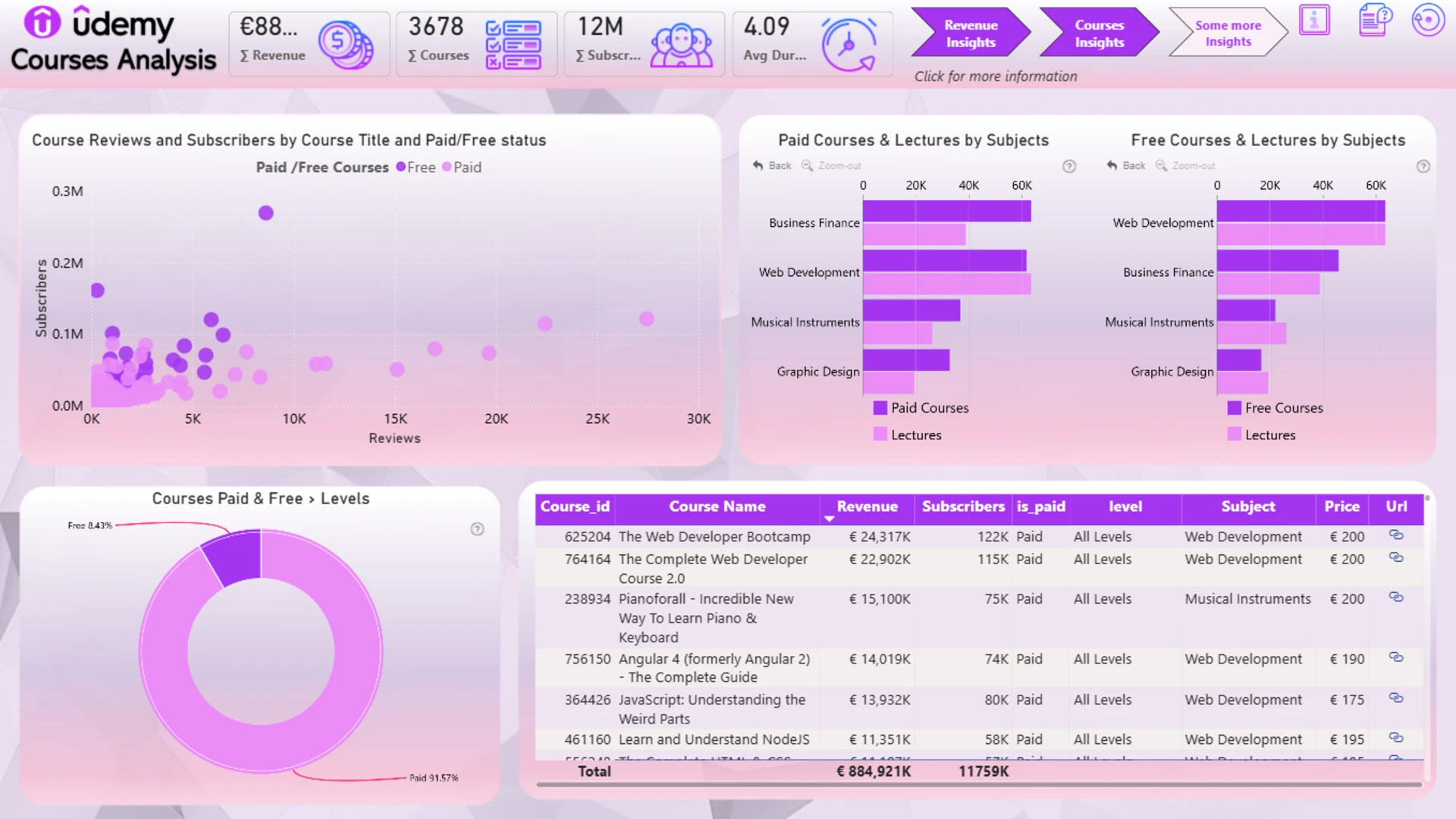This screenshot has width=1456, height=819.
Task: Sort table by Price header
Action: click(1341, 507)
